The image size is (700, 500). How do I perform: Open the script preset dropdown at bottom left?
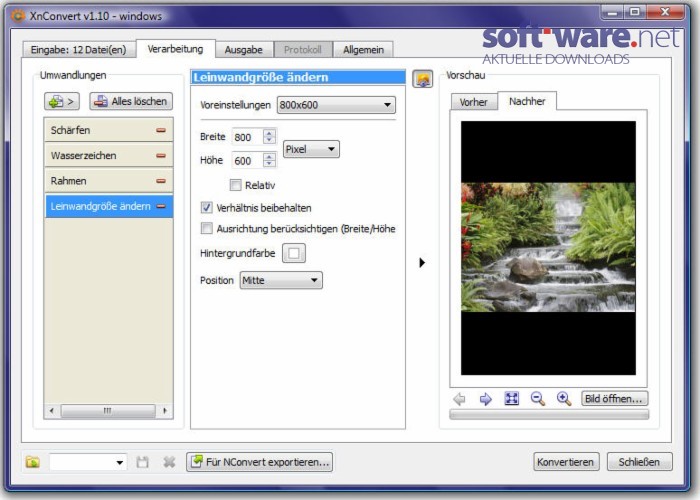click(88, 462)
